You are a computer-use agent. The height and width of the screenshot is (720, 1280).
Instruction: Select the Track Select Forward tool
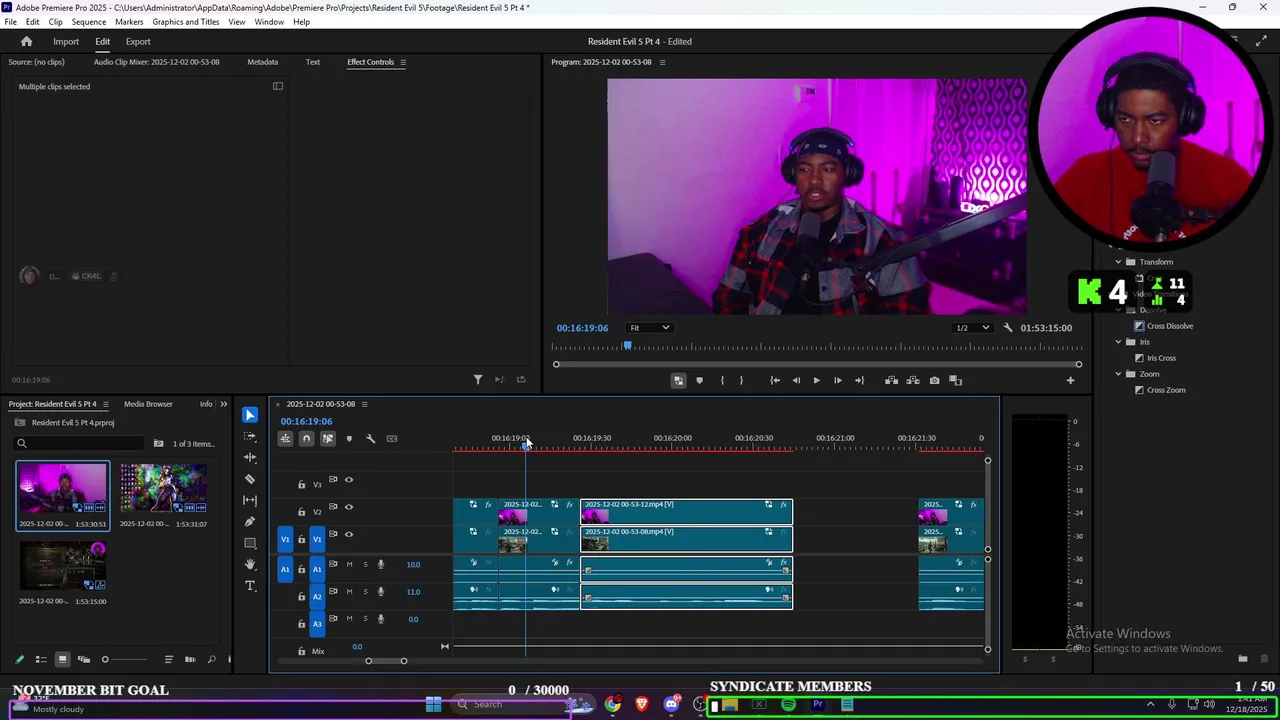point(250,436)
